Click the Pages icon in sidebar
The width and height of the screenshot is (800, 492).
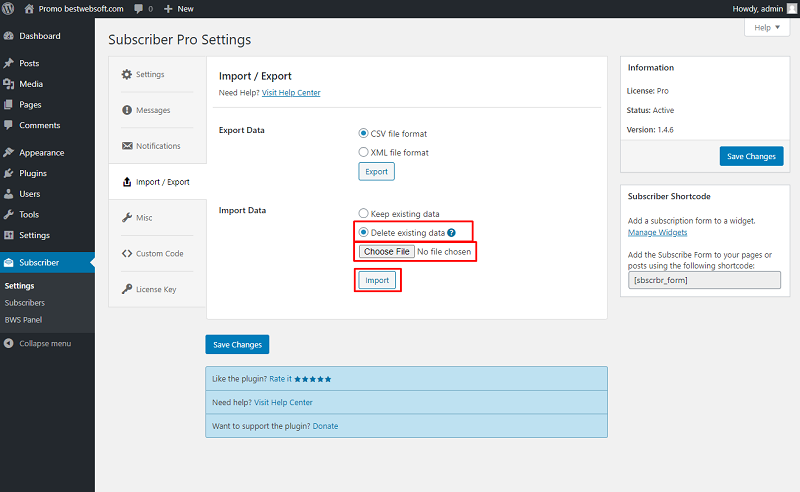pyautogui.click(x=9, y=105)
